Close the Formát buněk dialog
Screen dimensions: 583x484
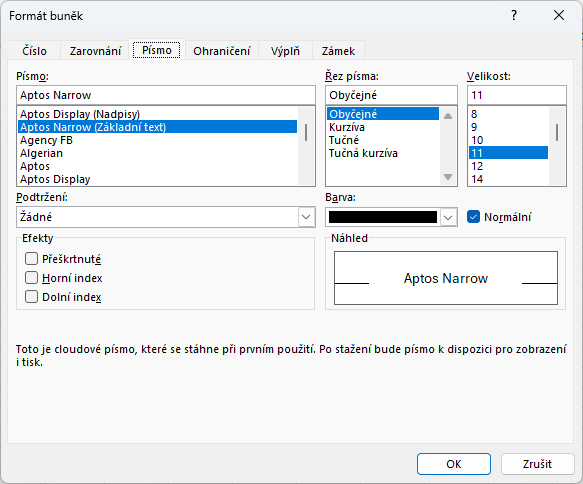pyautogui.click(x=559, y=16)
